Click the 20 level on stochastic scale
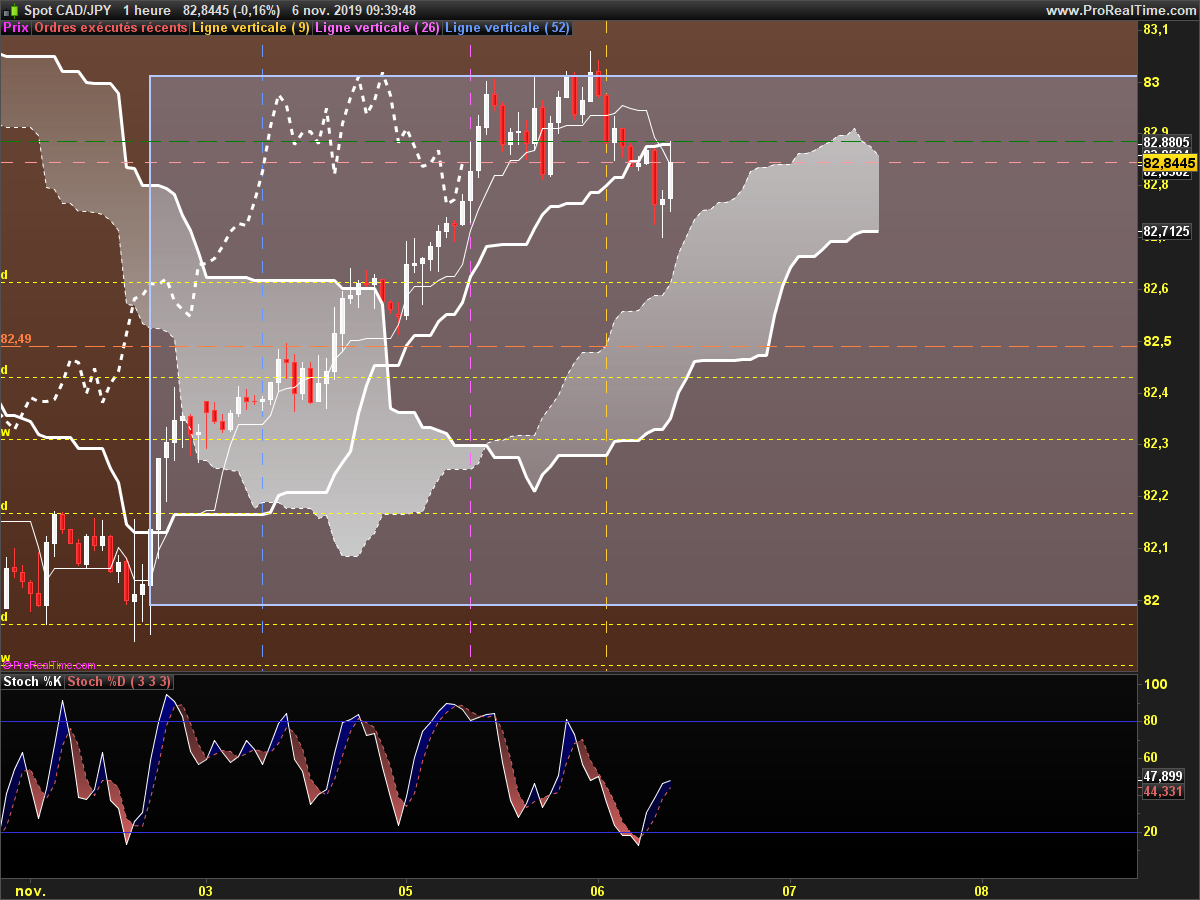Screen dimensions: 1200x900 pos(1152,832)
